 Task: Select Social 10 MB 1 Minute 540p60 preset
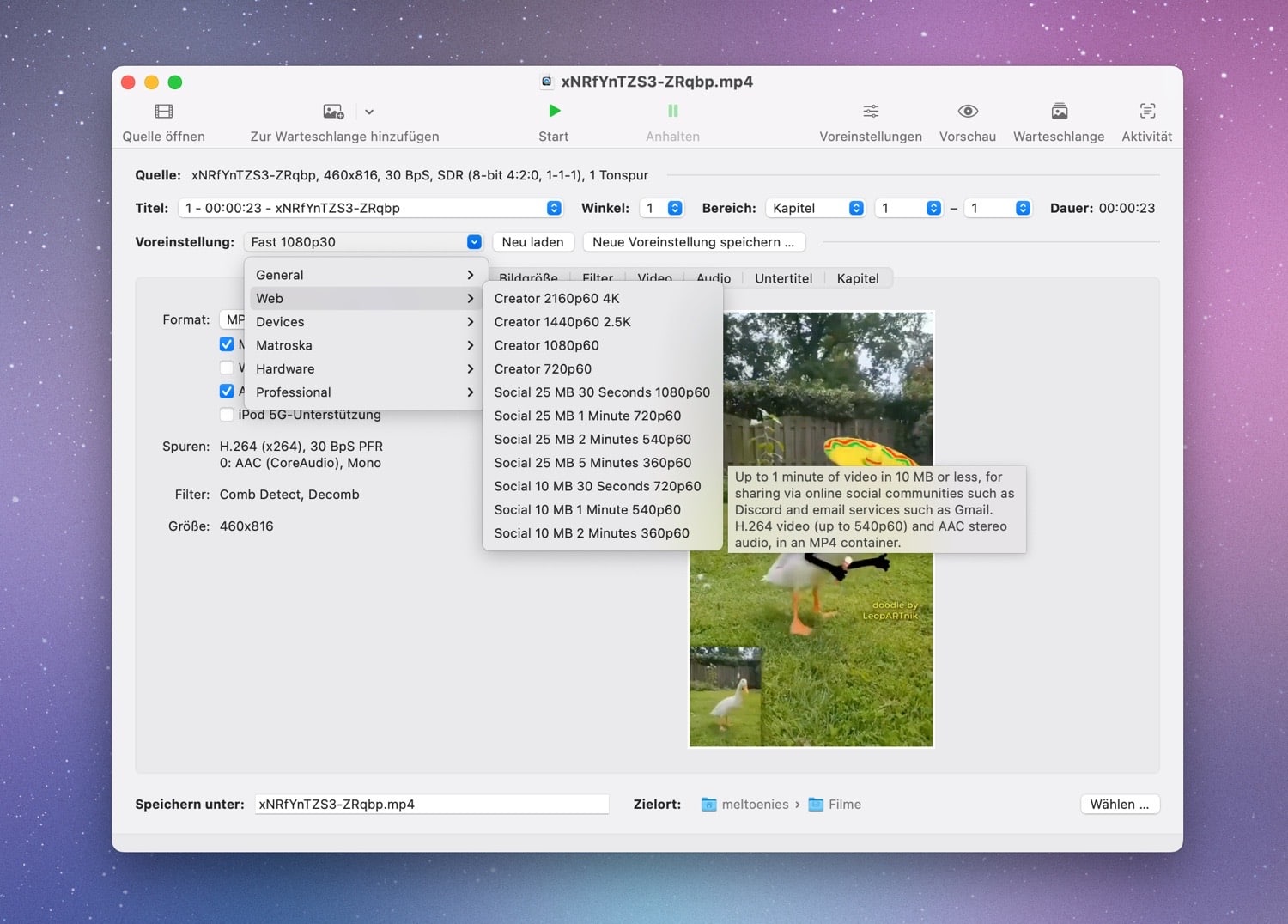(x=587, y=509)
